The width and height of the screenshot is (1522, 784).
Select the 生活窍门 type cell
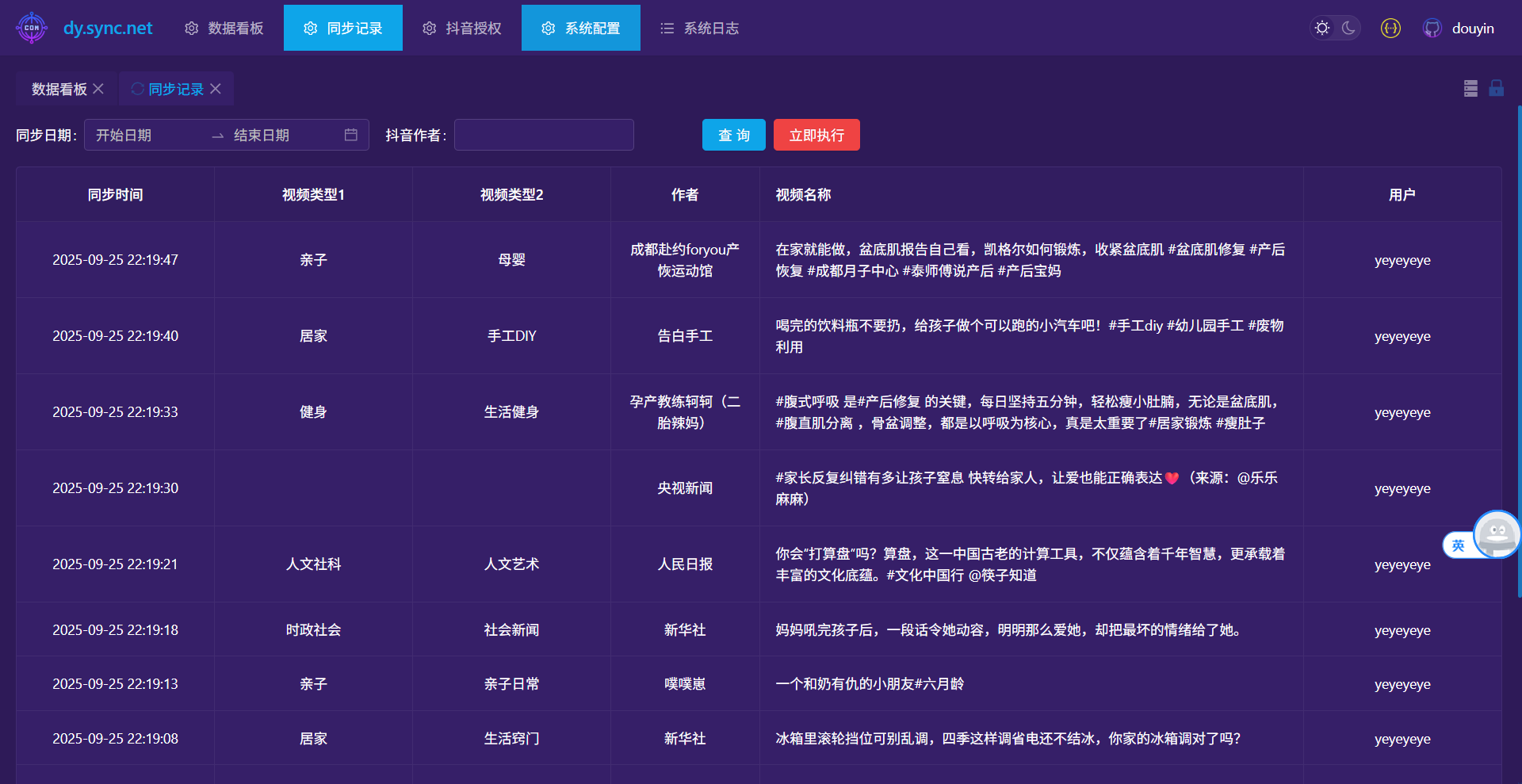[511, 739]
